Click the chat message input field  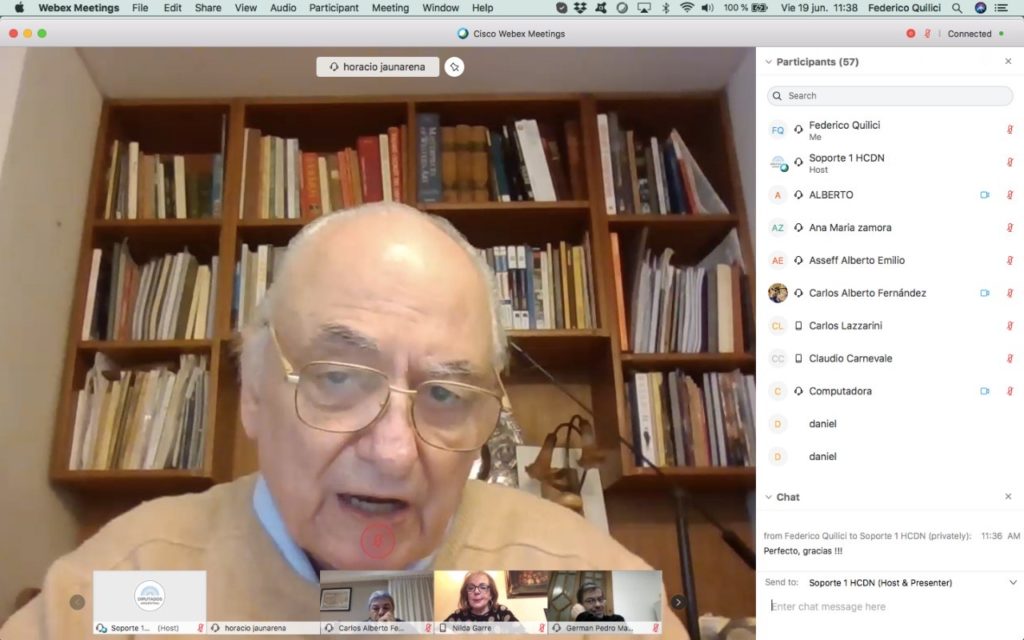[x=889, y=606]
